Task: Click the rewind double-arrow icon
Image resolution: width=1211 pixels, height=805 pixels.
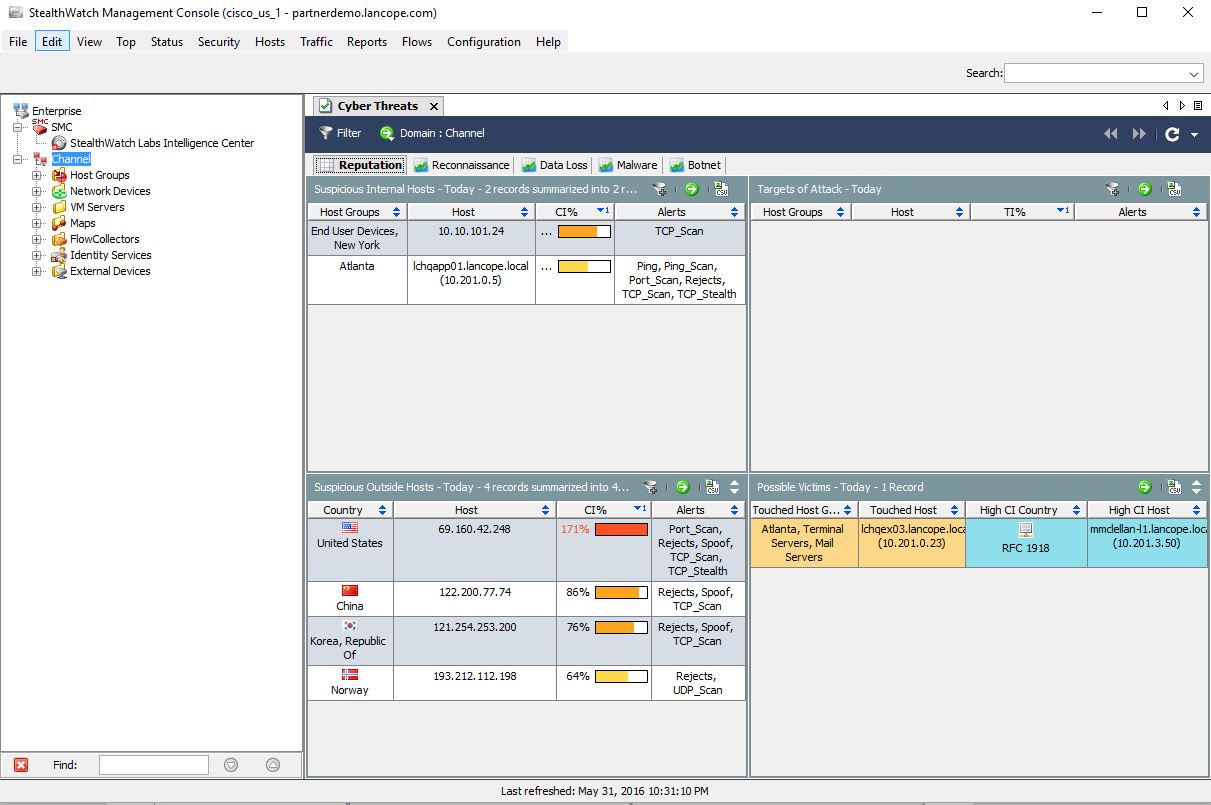Action: (1110, 134)
